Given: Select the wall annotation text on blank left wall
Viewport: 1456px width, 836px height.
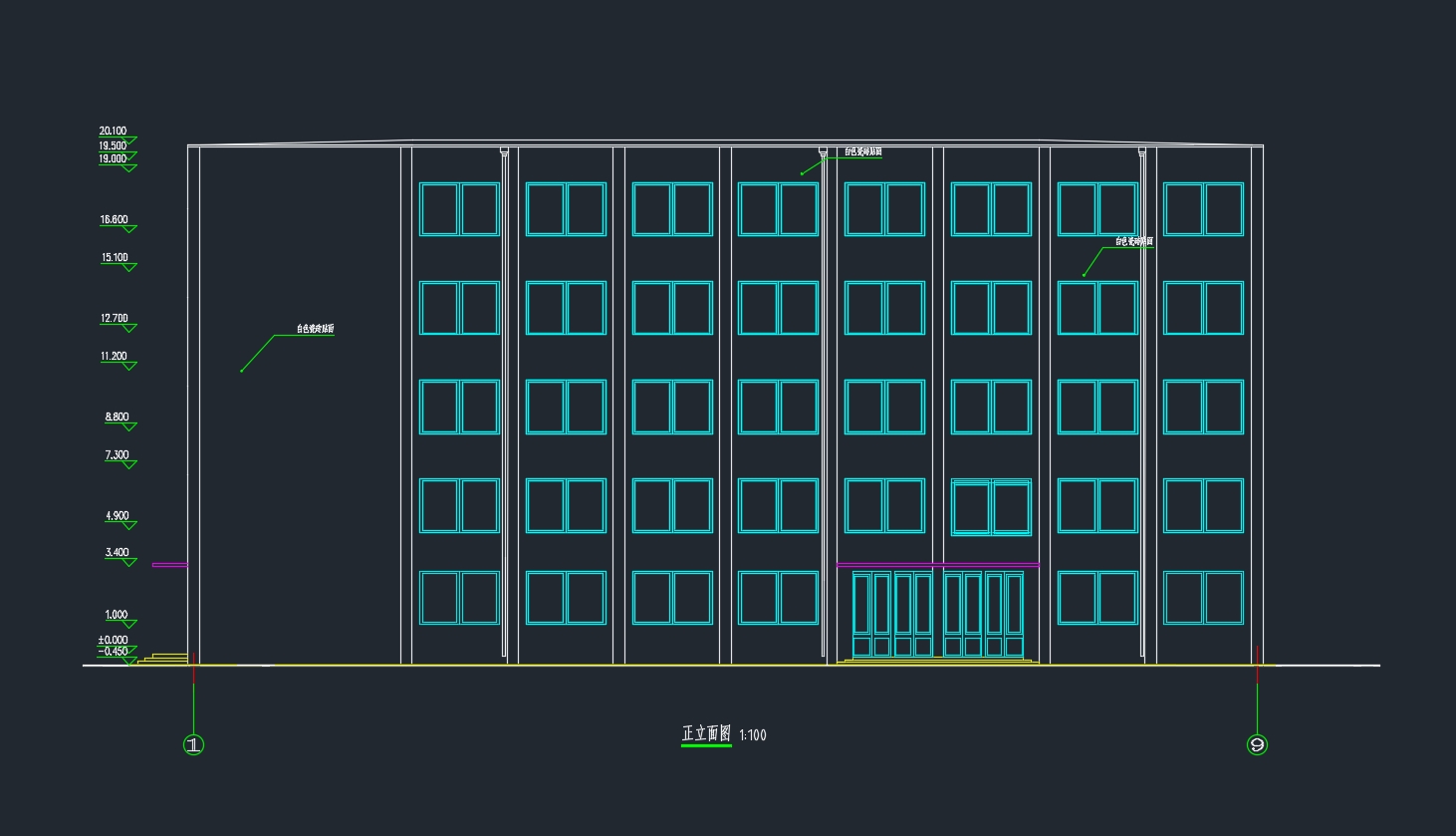Looking at the screenshot, I should pos(315,329).
